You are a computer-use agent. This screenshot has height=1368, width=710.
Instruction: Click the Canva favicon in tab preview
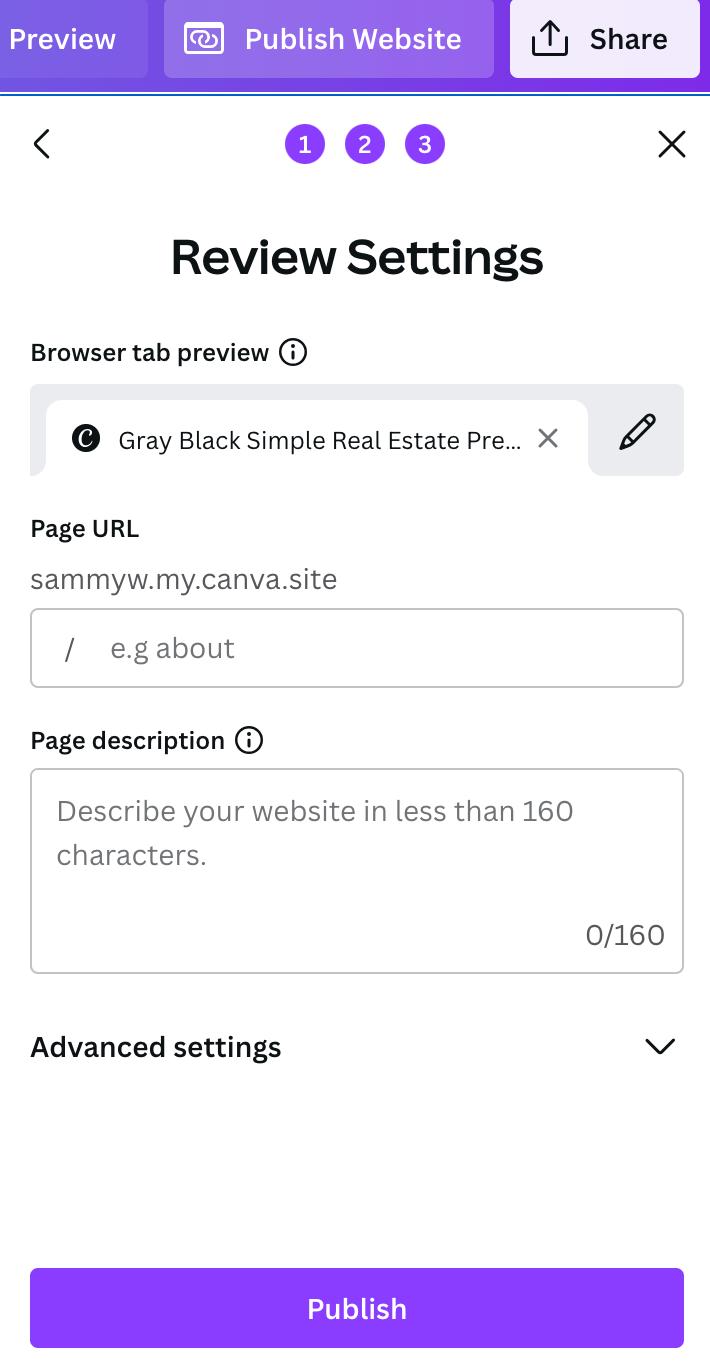tap(86, 438)
